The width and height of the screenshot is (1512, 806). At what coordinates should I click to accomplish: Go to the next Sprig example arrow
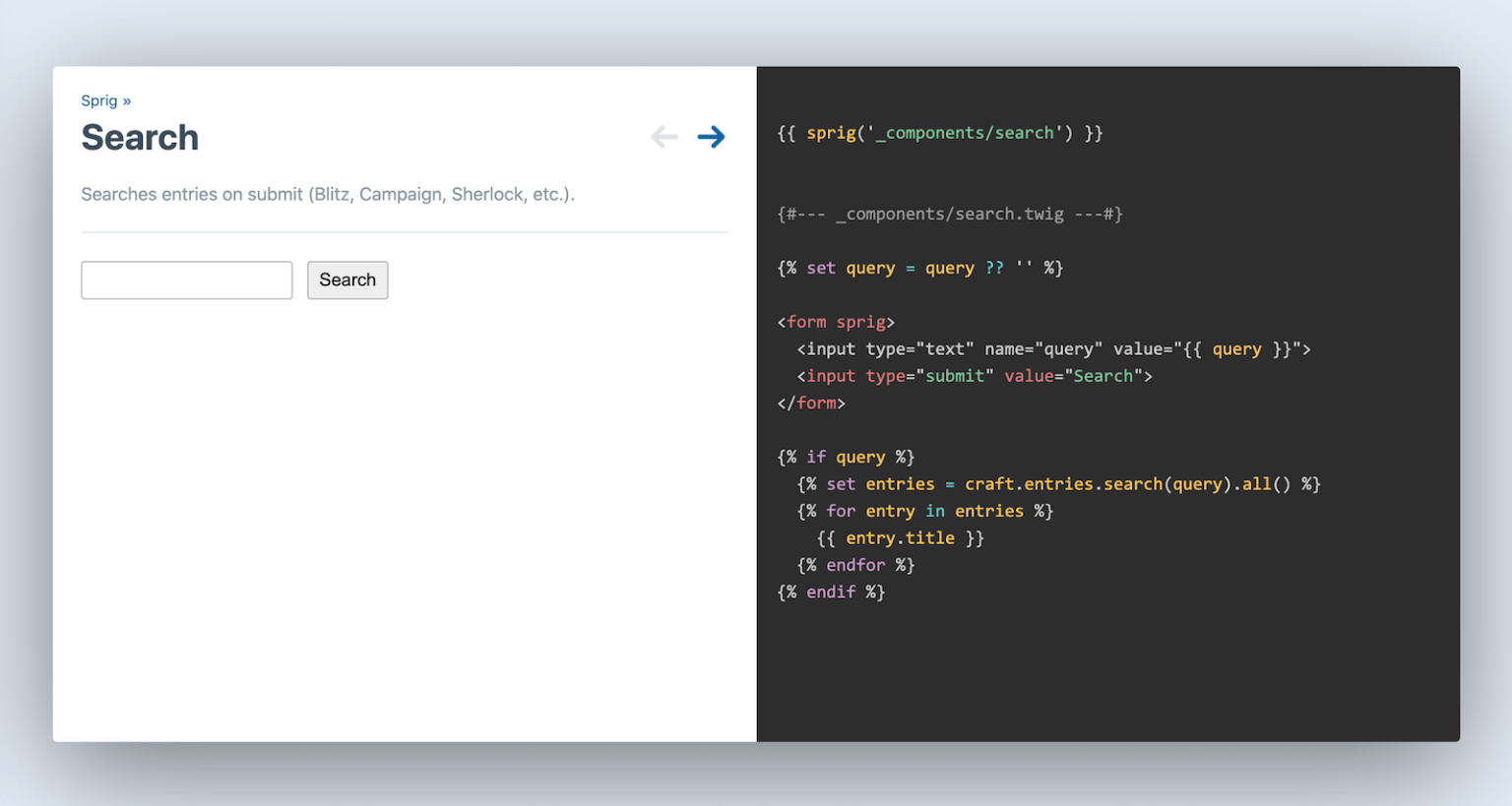(x=711, y=137)
